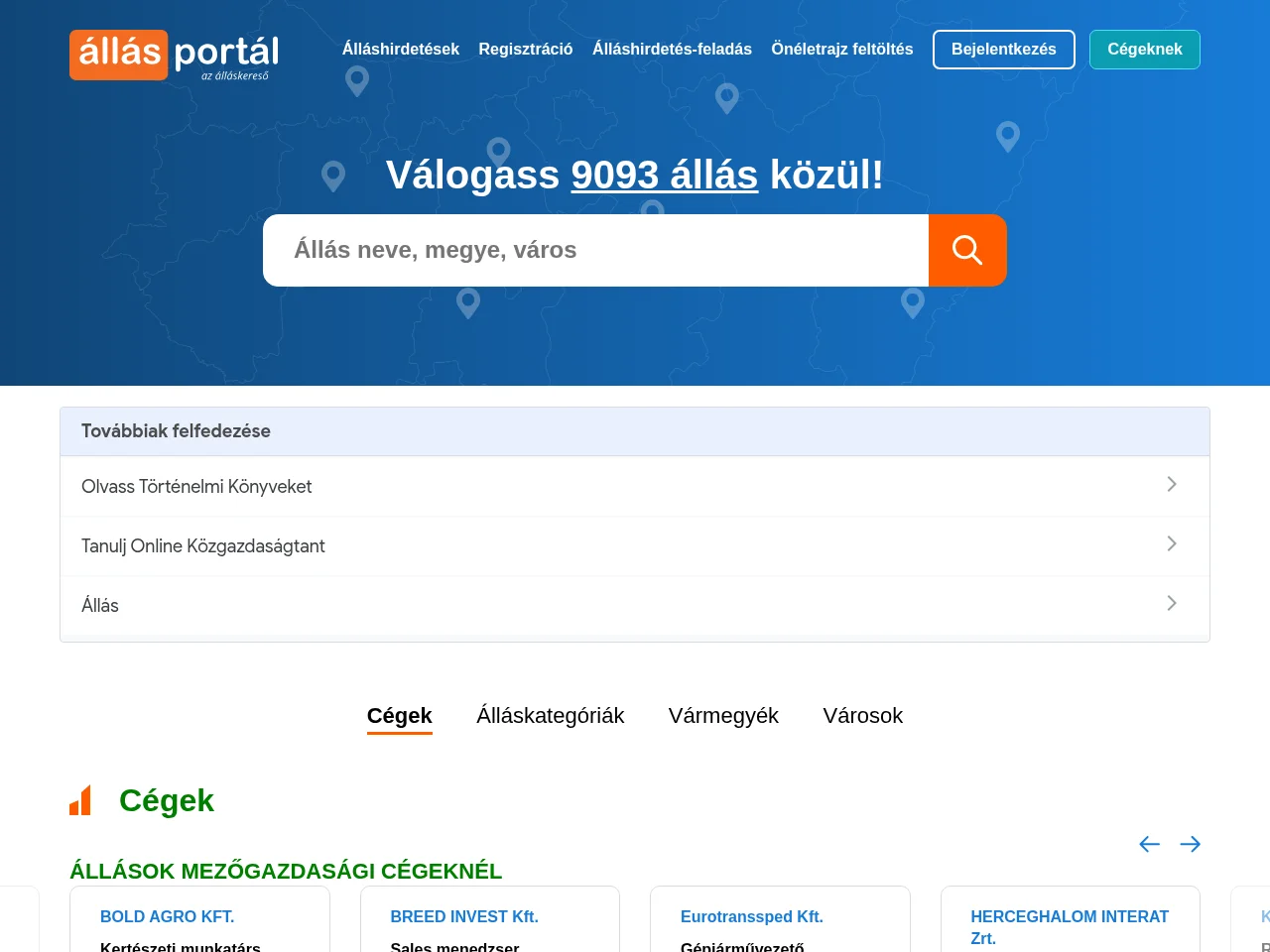Open Regisztráció in the top navigation
This screenshot has height=952, width=1270.
[526, 49]
